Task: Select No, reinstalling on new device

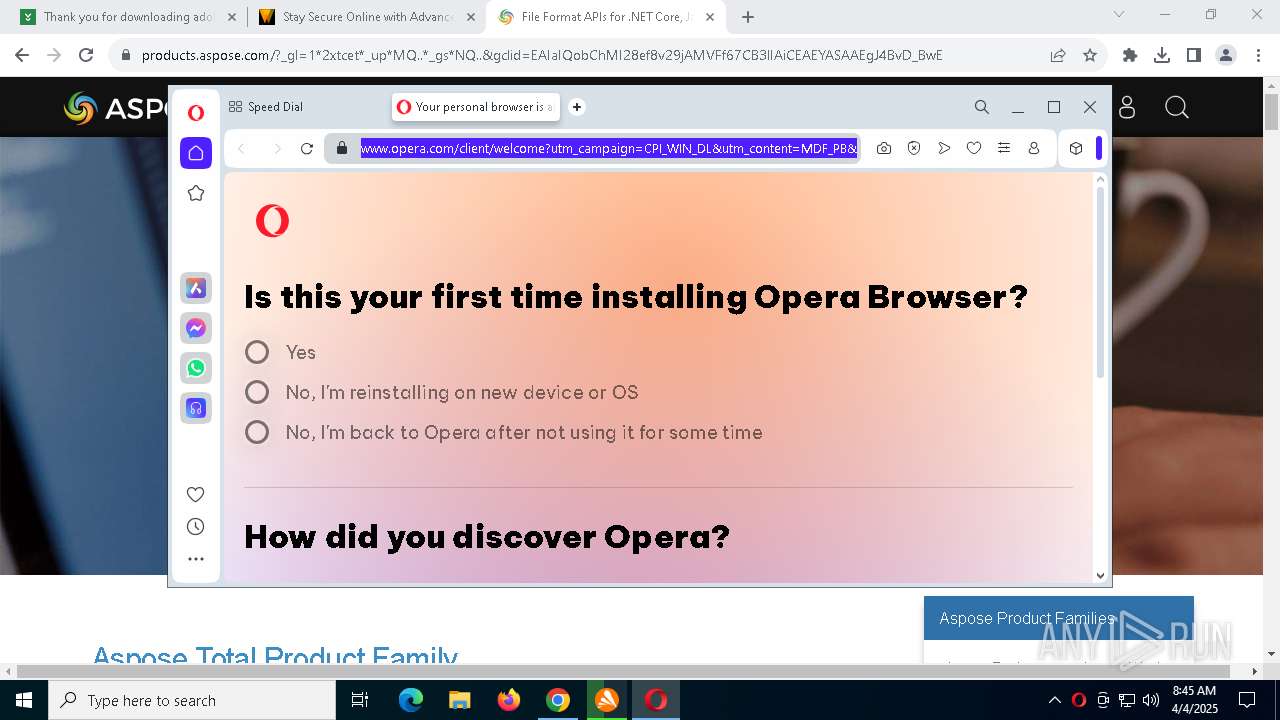Action: pos(257,392)
